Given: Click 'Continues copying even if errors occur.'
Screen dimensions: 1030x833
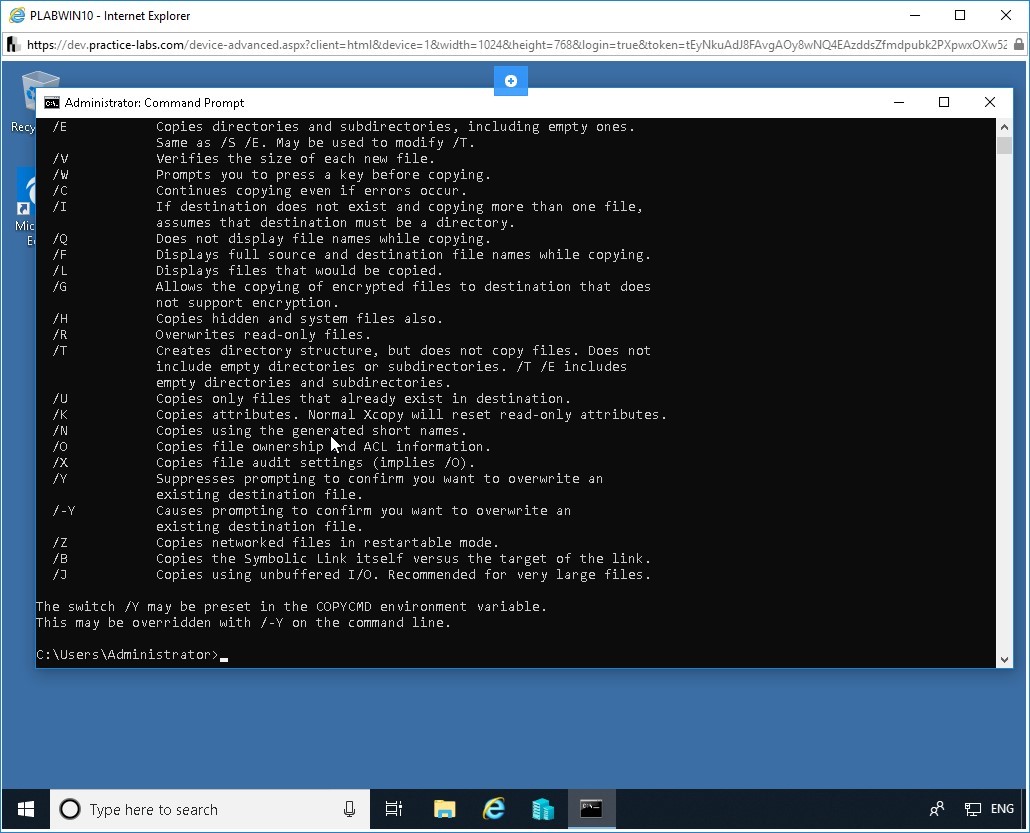Looking at the screenshot, I should 311,191.
